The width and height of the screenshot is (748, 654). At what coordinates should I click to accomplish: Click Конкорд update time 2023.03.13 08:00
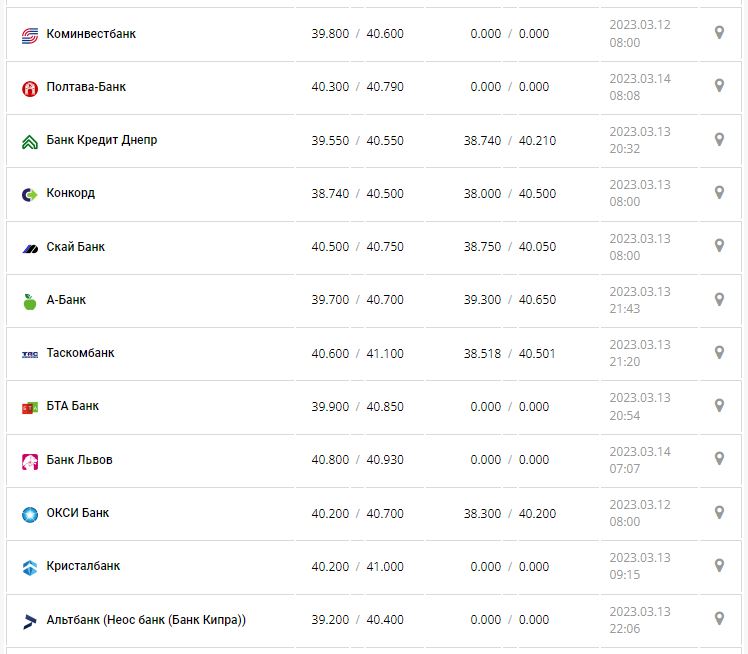tap(640, 193)
